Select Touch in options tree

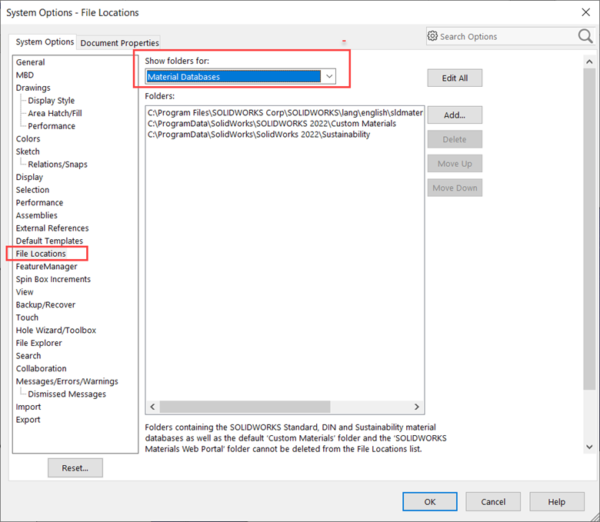27,317
